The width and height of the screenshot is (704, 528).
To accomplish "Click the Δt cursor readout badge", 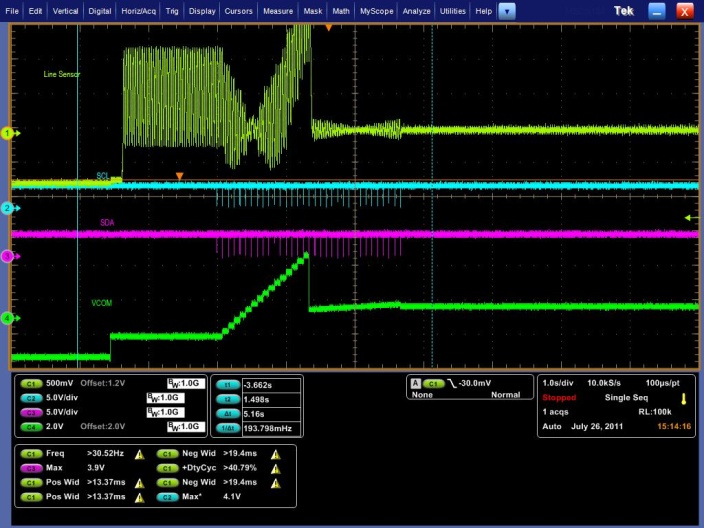I will 228,412.
